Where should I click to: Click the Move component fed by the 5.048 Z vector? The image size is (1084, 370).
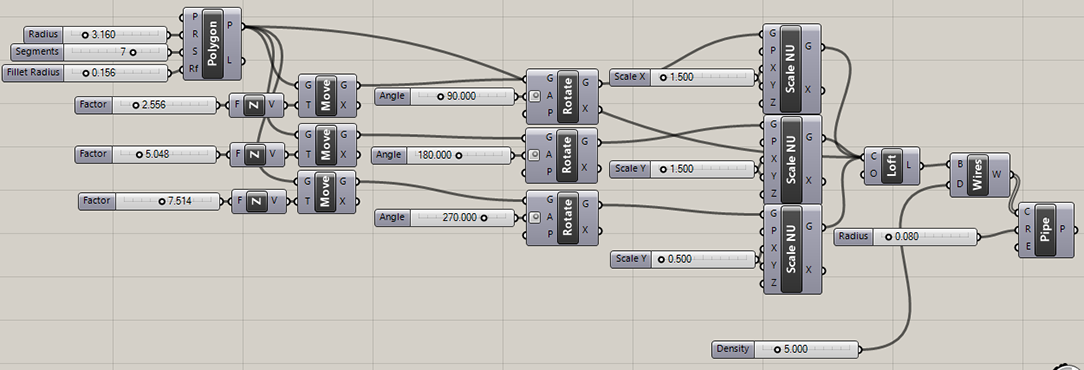pyautogui.click(x=326, y=145)
